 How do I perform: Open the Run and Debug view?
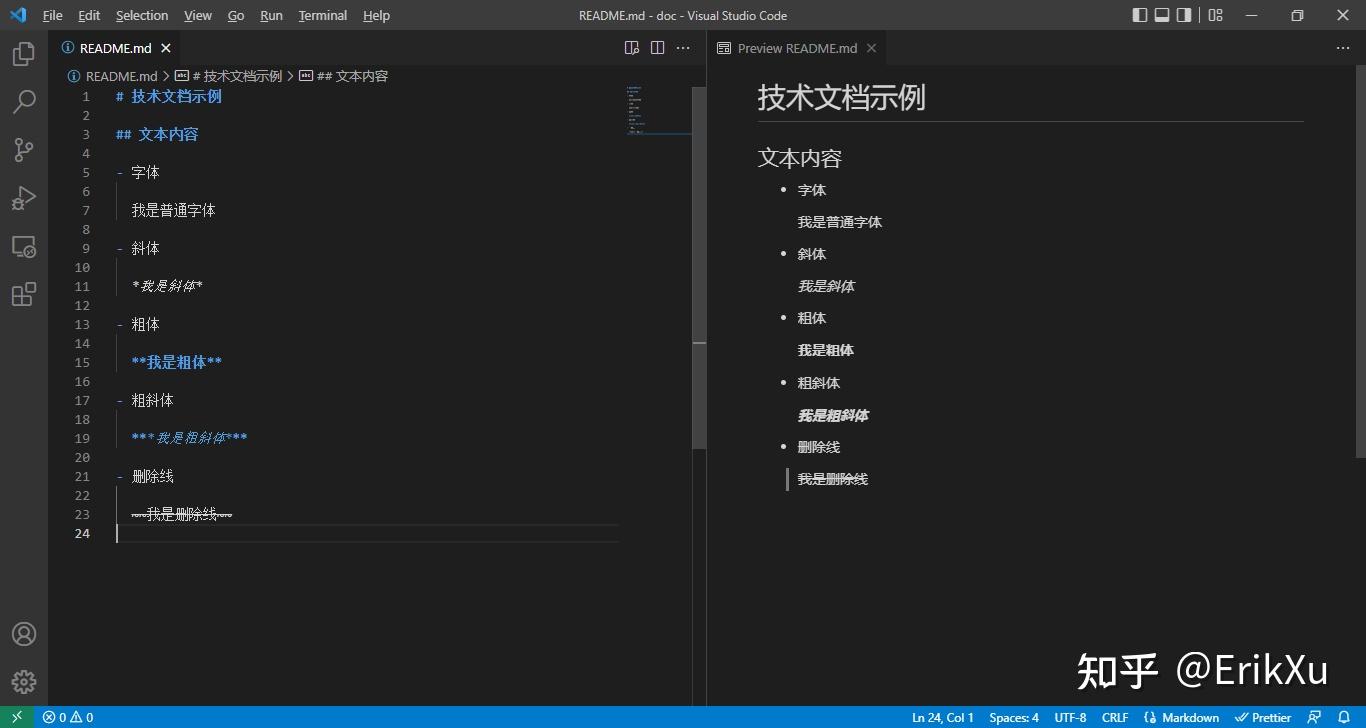point(24,198)
